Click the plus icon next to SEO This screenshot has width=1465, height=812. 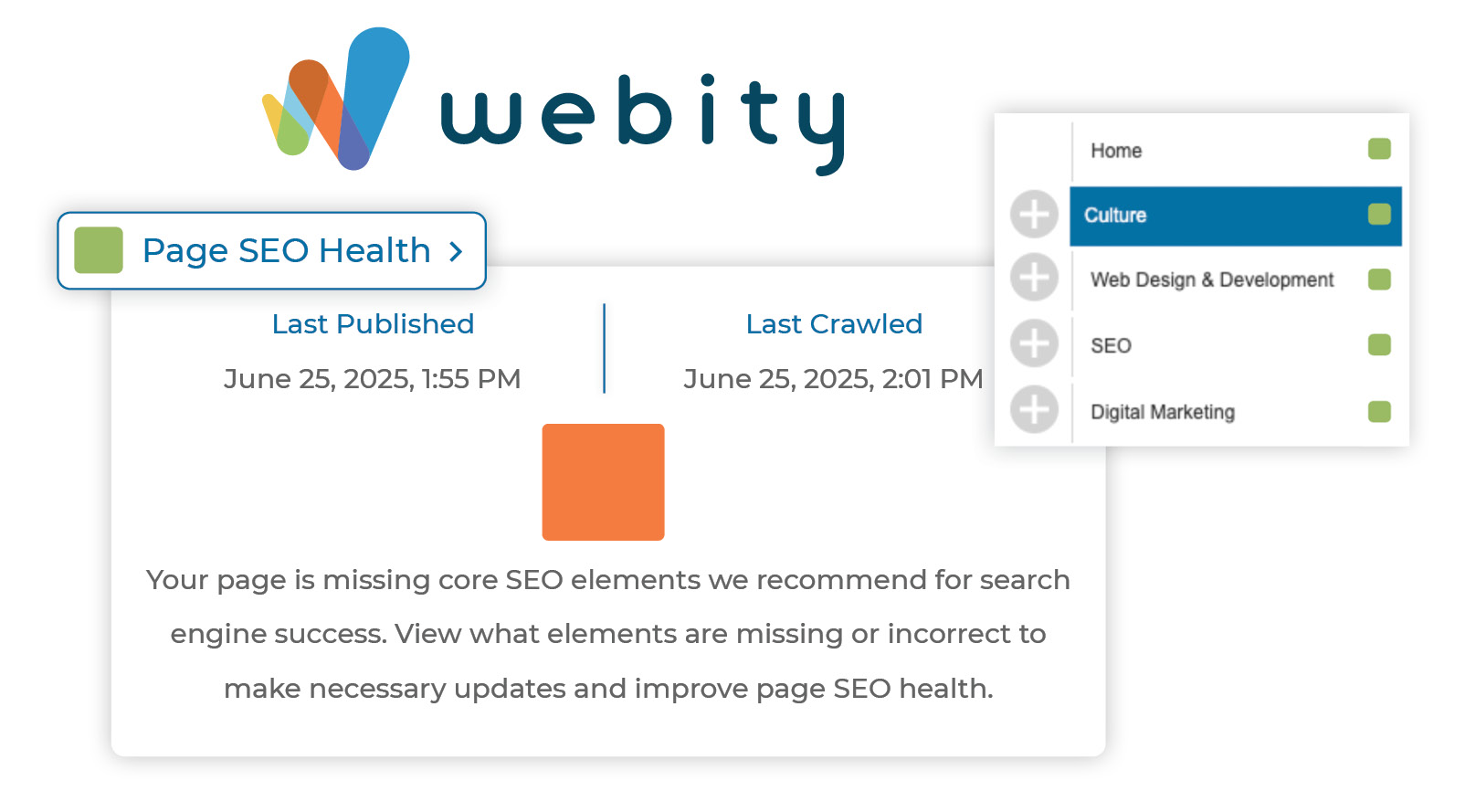[x=1033, y=344]
